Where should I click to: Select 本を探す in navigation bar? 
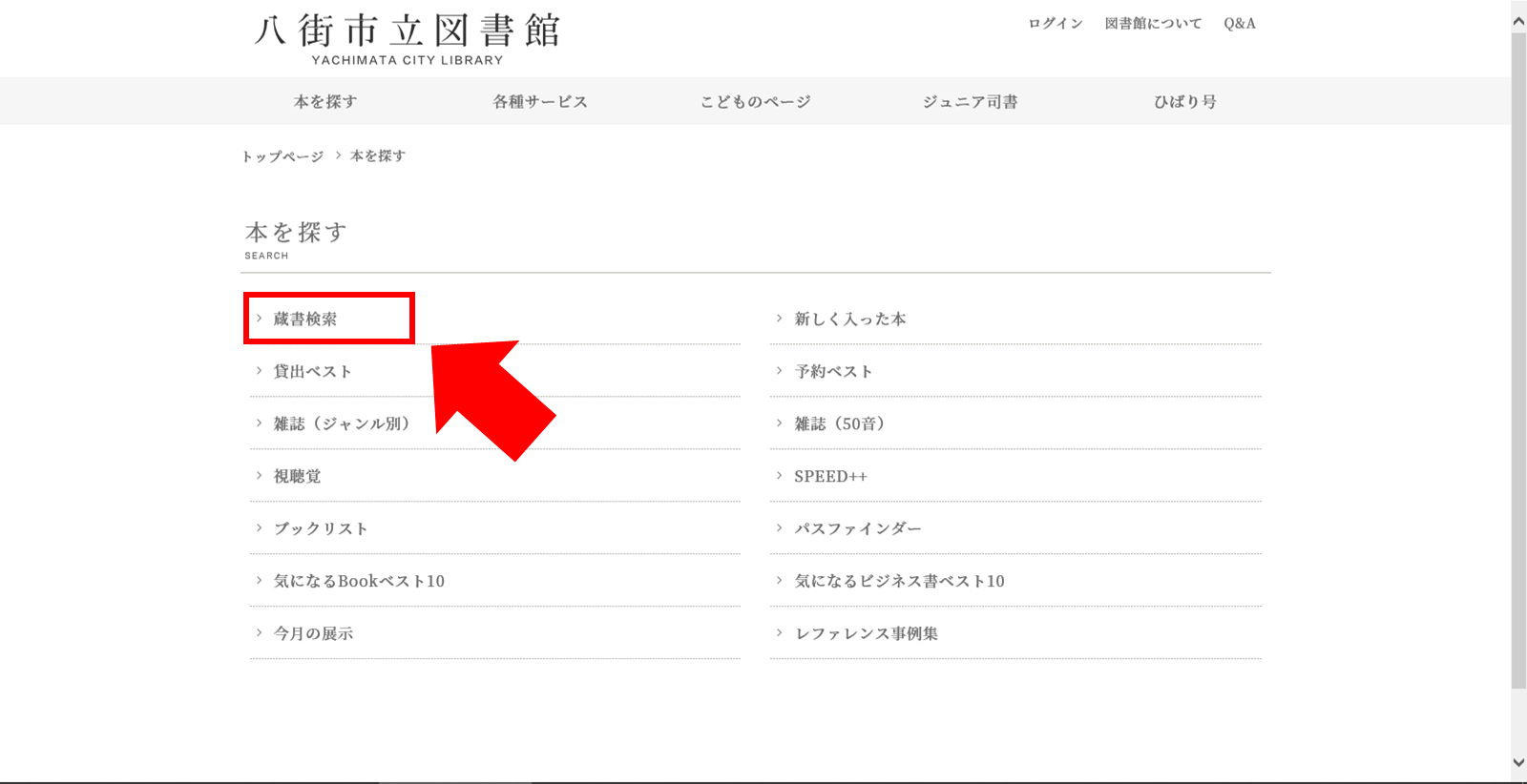point(325,101)
